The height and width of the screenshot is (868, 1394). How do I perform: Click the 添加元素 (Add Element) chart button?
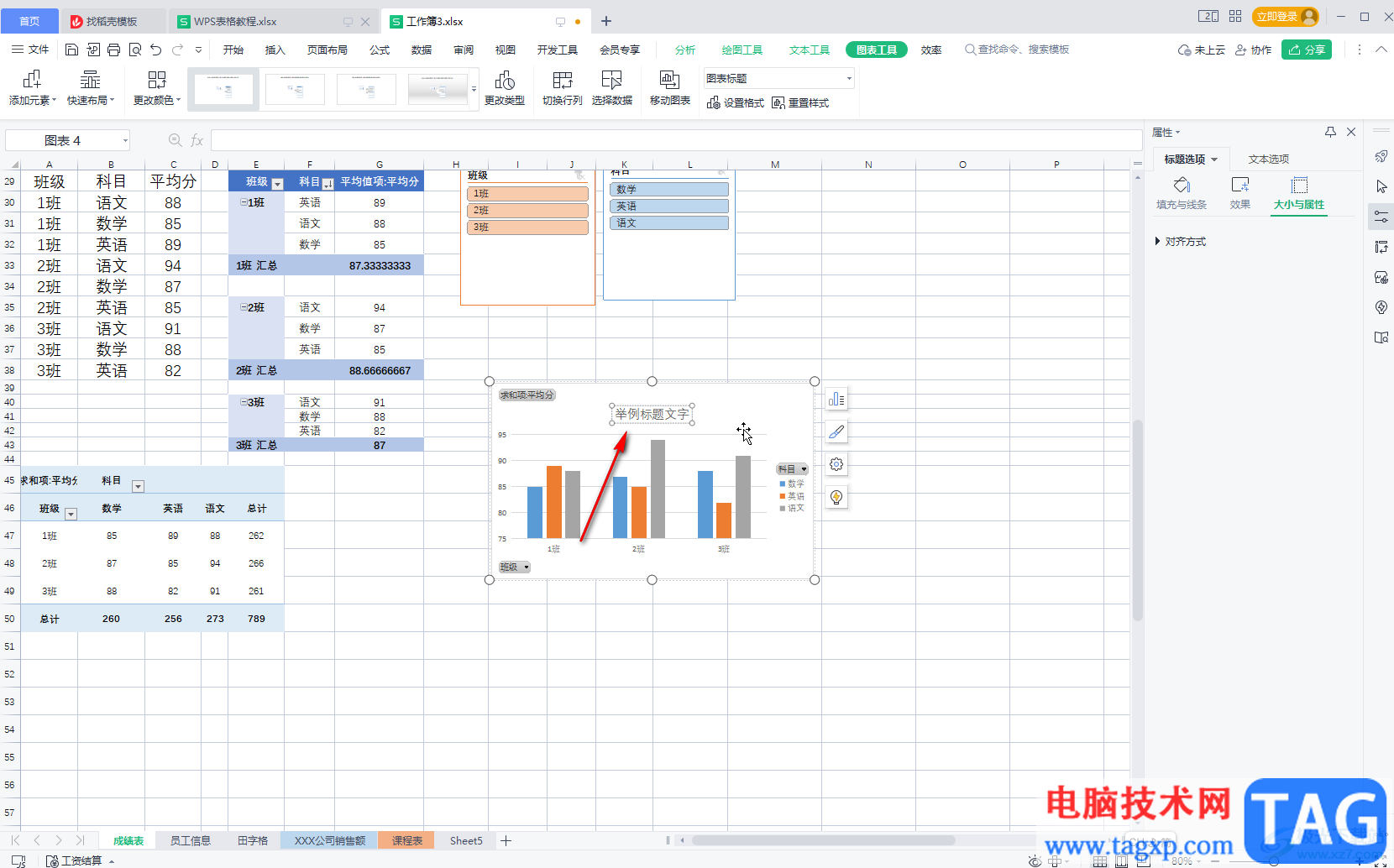(32, 88)
